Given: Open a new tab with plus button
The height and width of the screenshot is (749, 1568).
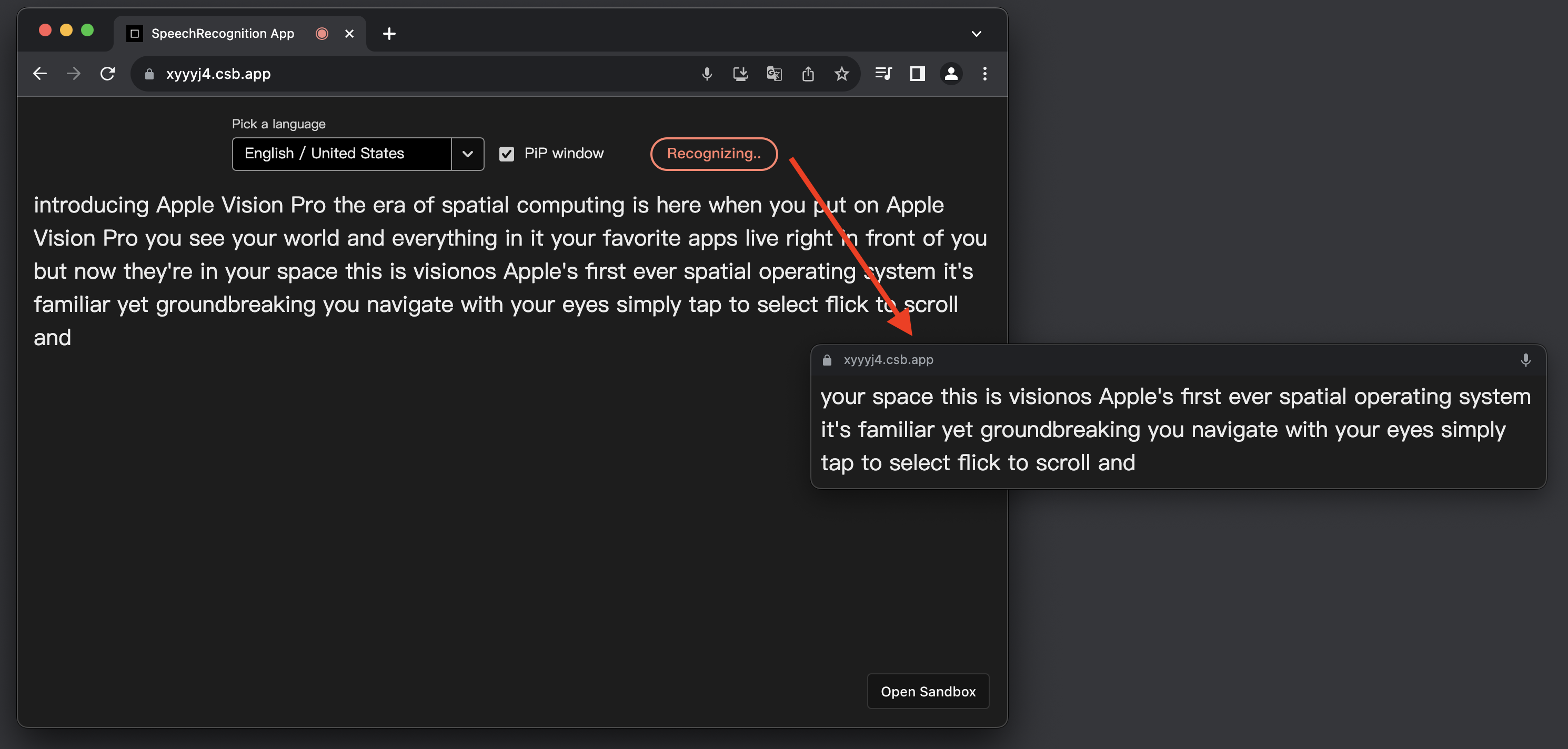Looking at the screenshot, I should tap(389, 34).
